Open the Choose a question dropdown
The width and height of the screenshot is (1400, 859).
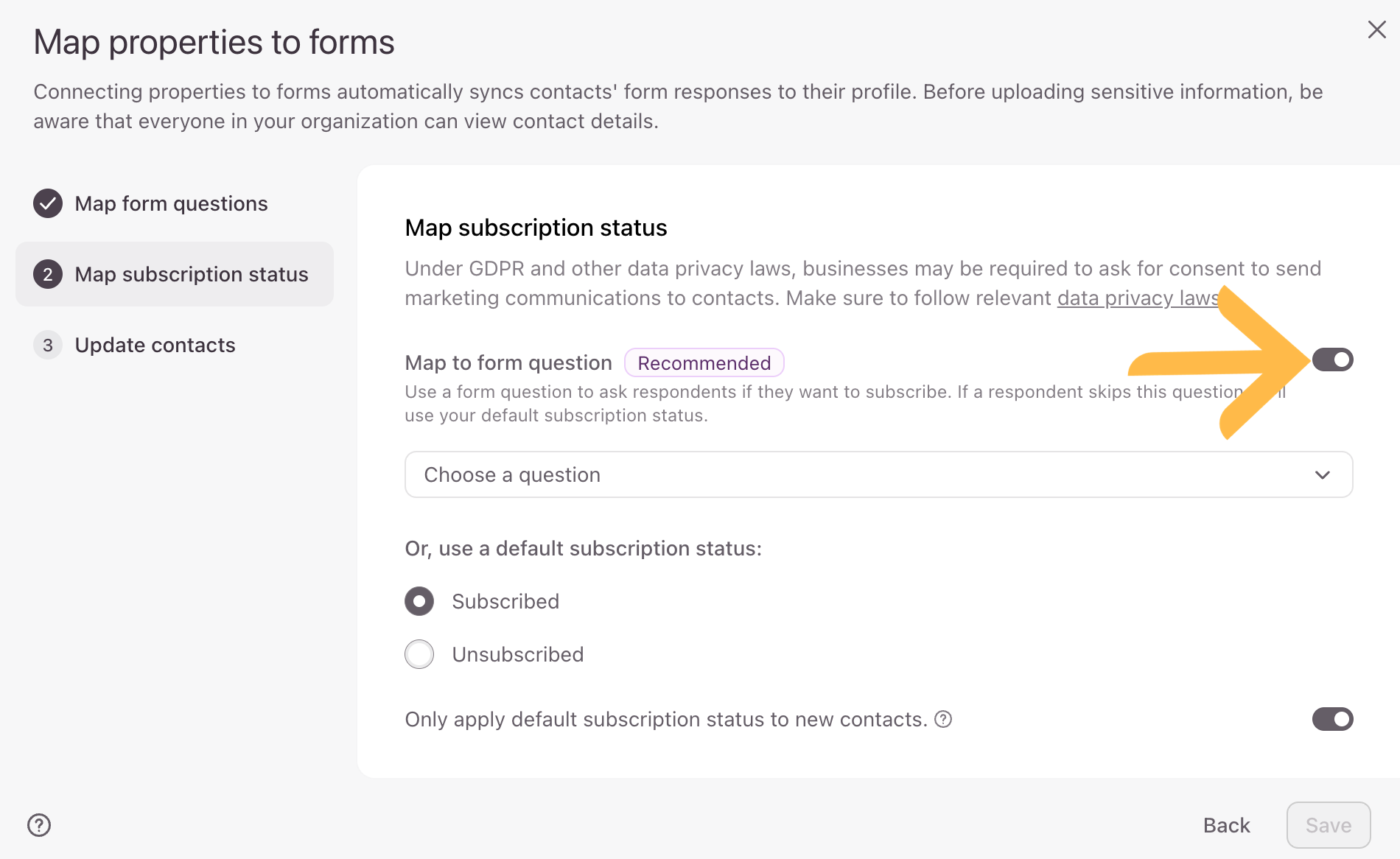pos(877,475)
